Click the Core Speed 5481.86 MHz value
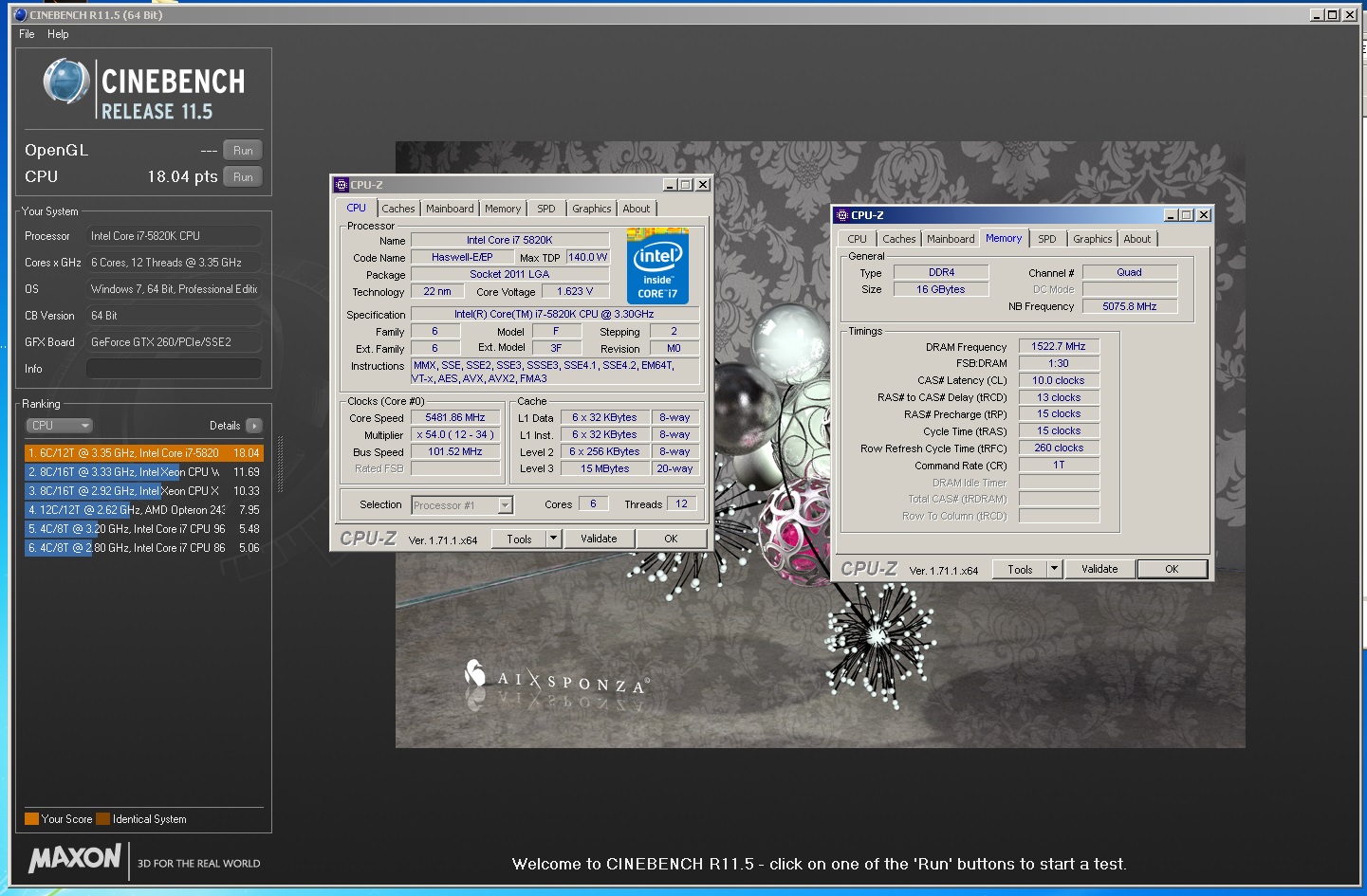Viewport: 1367px width, 896px height. click(x=455, y=418)
